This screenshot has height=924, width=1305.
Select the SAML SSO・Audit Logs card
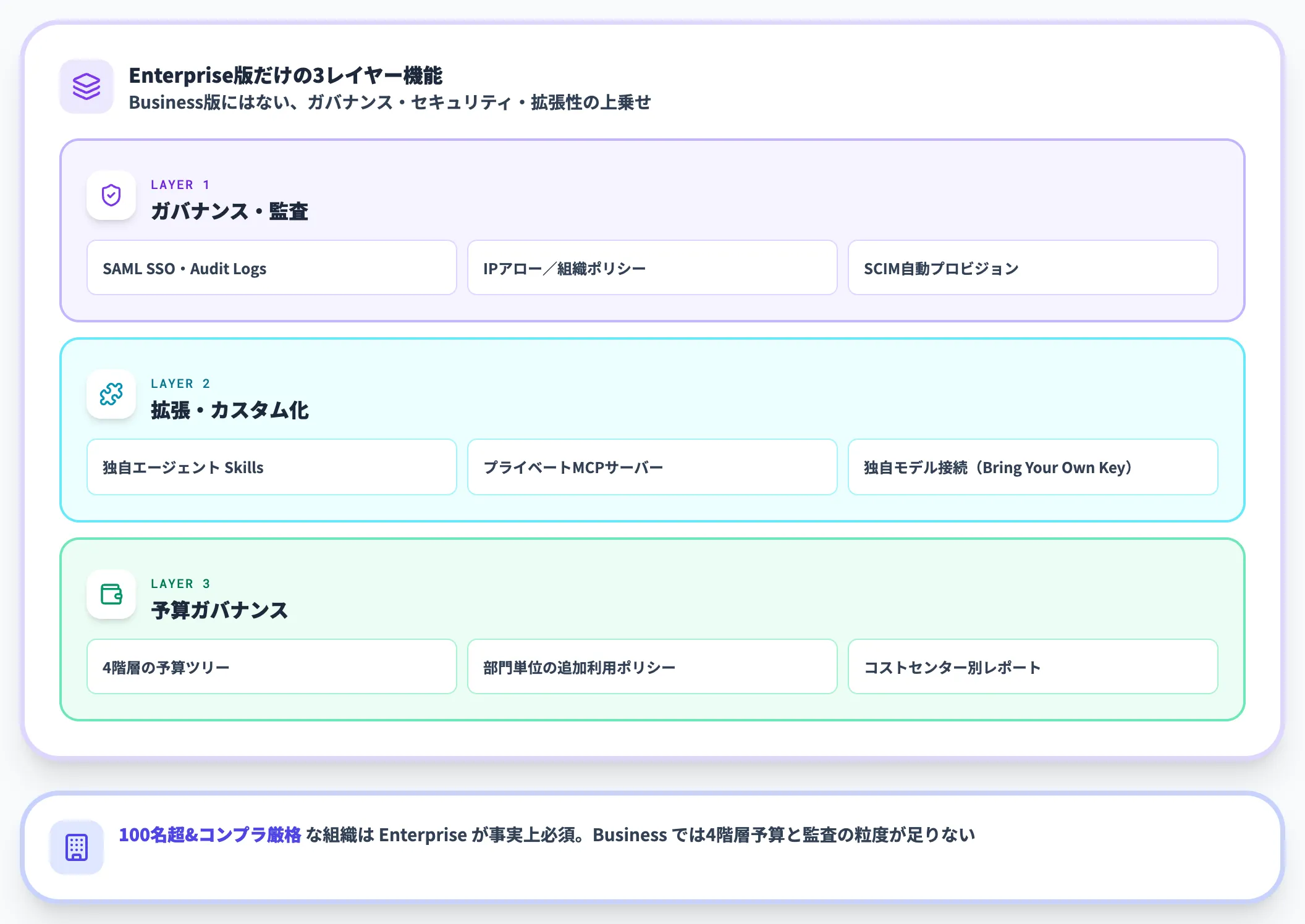point(271,268)
